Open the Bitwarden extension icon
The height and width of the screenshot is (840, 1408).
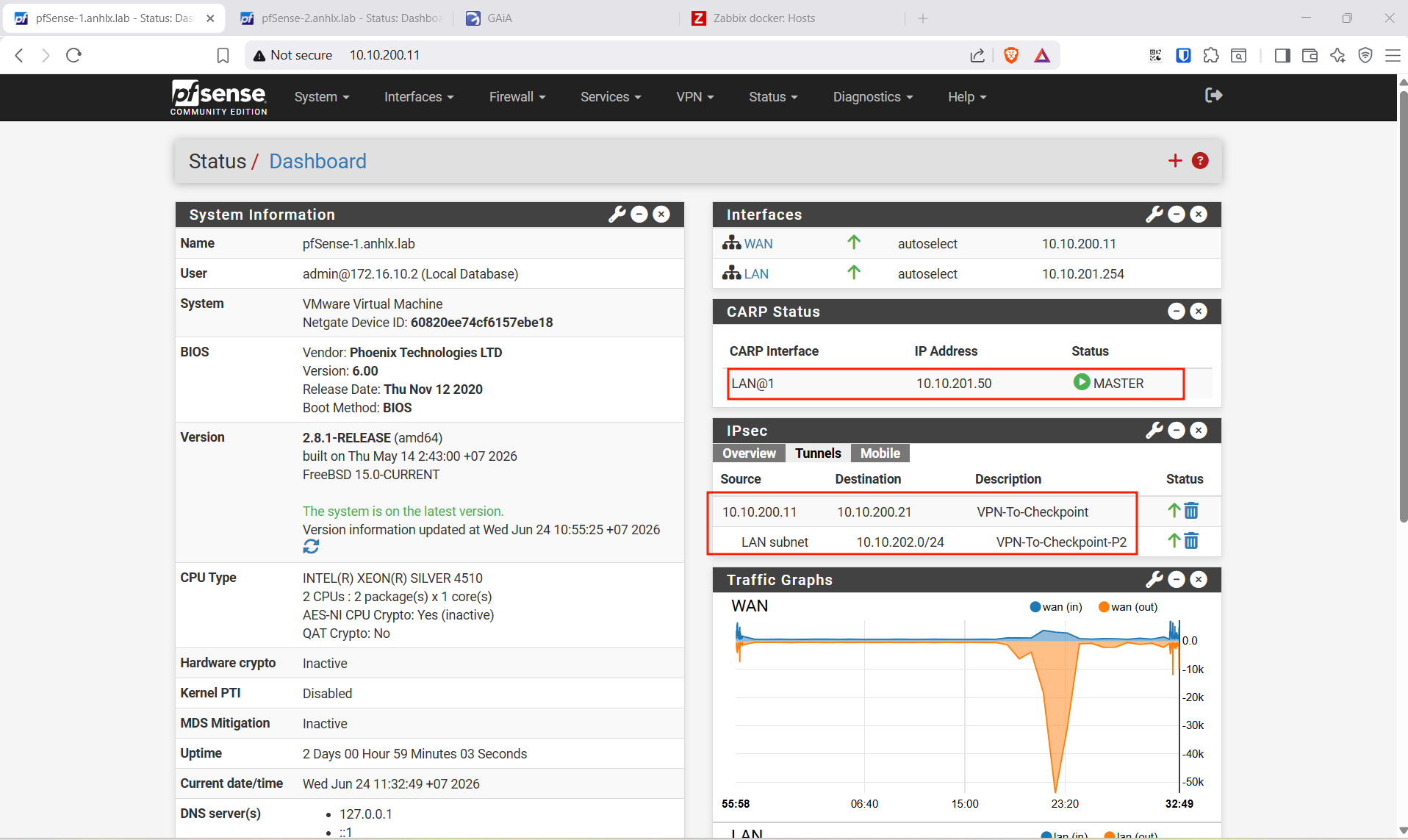(1183, 55)
